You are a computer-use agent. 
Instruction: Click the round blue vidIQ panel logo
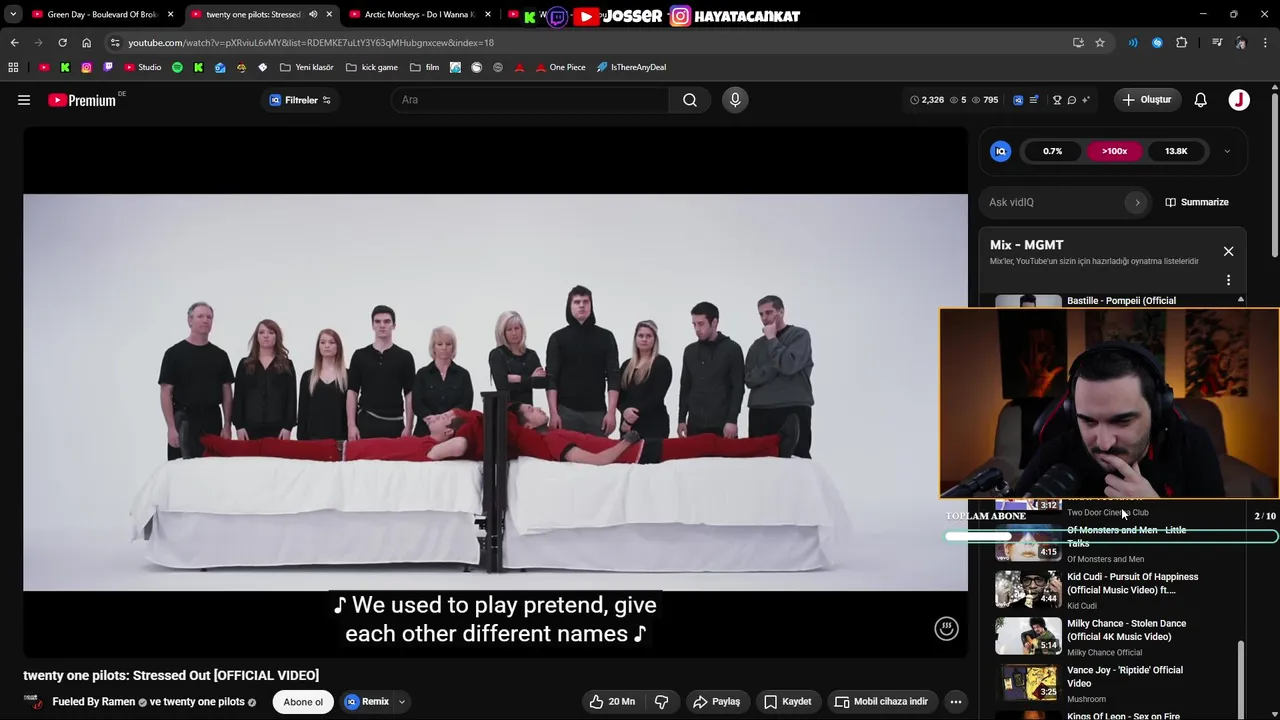(1000, 151)
